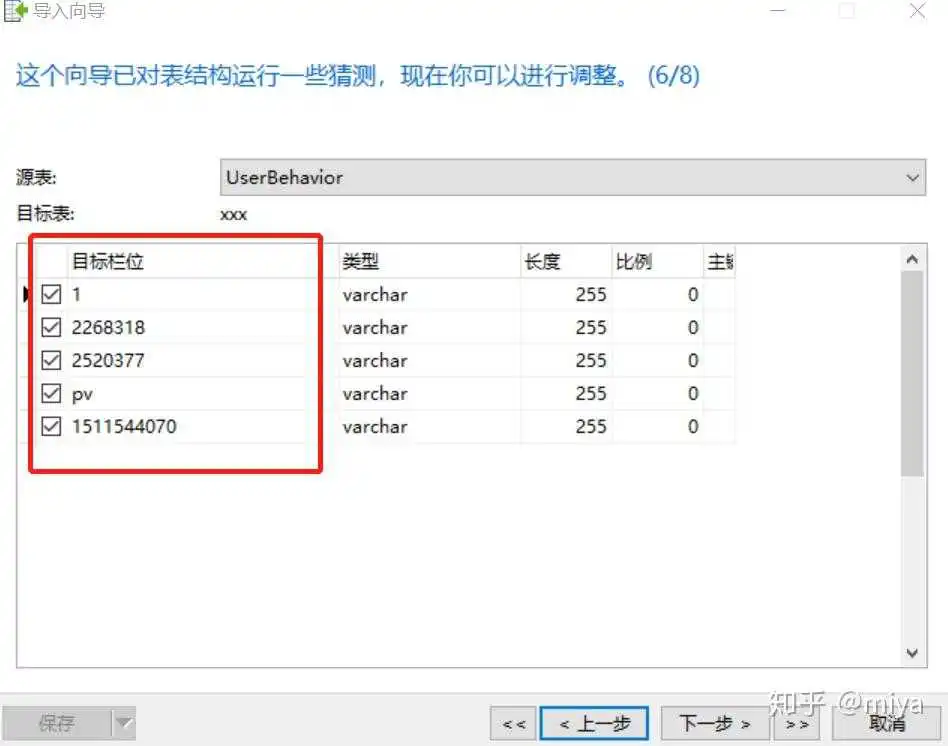Close the import wizard window

(917, 12)
